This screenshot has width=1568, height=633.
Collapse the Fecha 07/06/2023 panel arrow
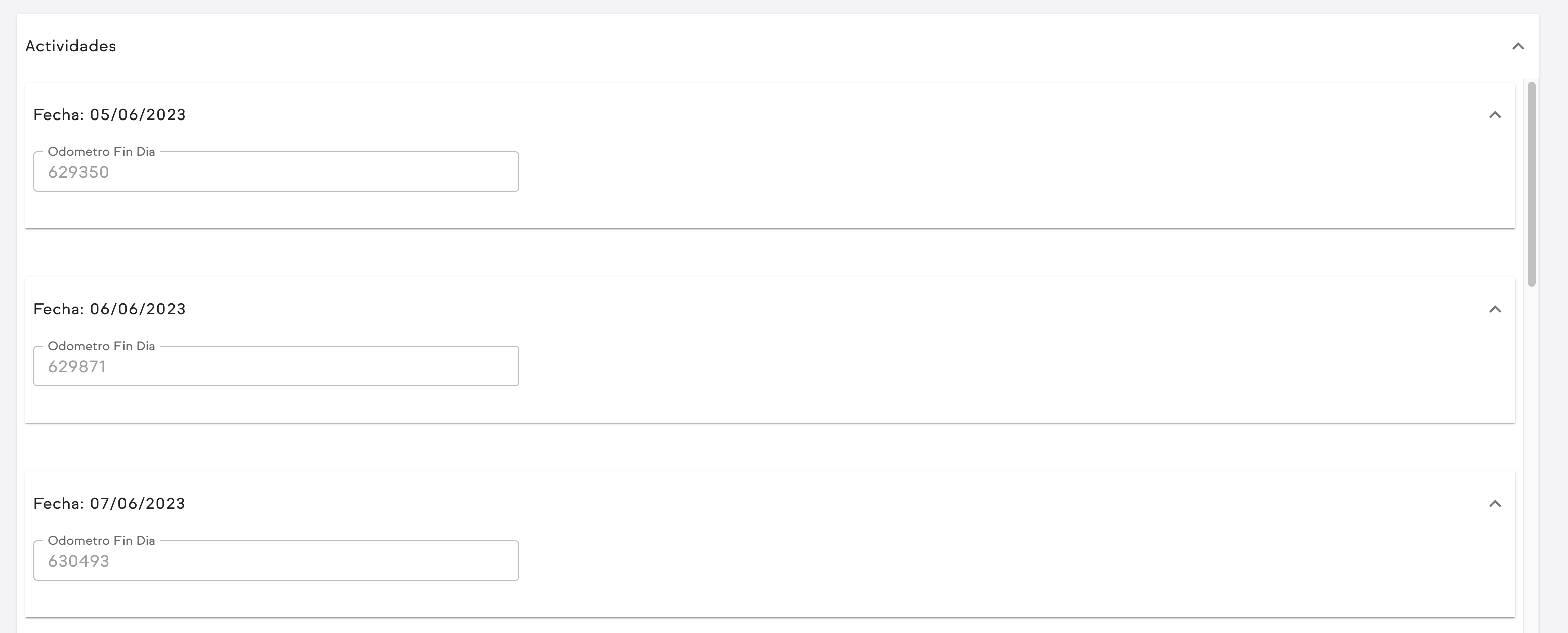coord(1495,504)
